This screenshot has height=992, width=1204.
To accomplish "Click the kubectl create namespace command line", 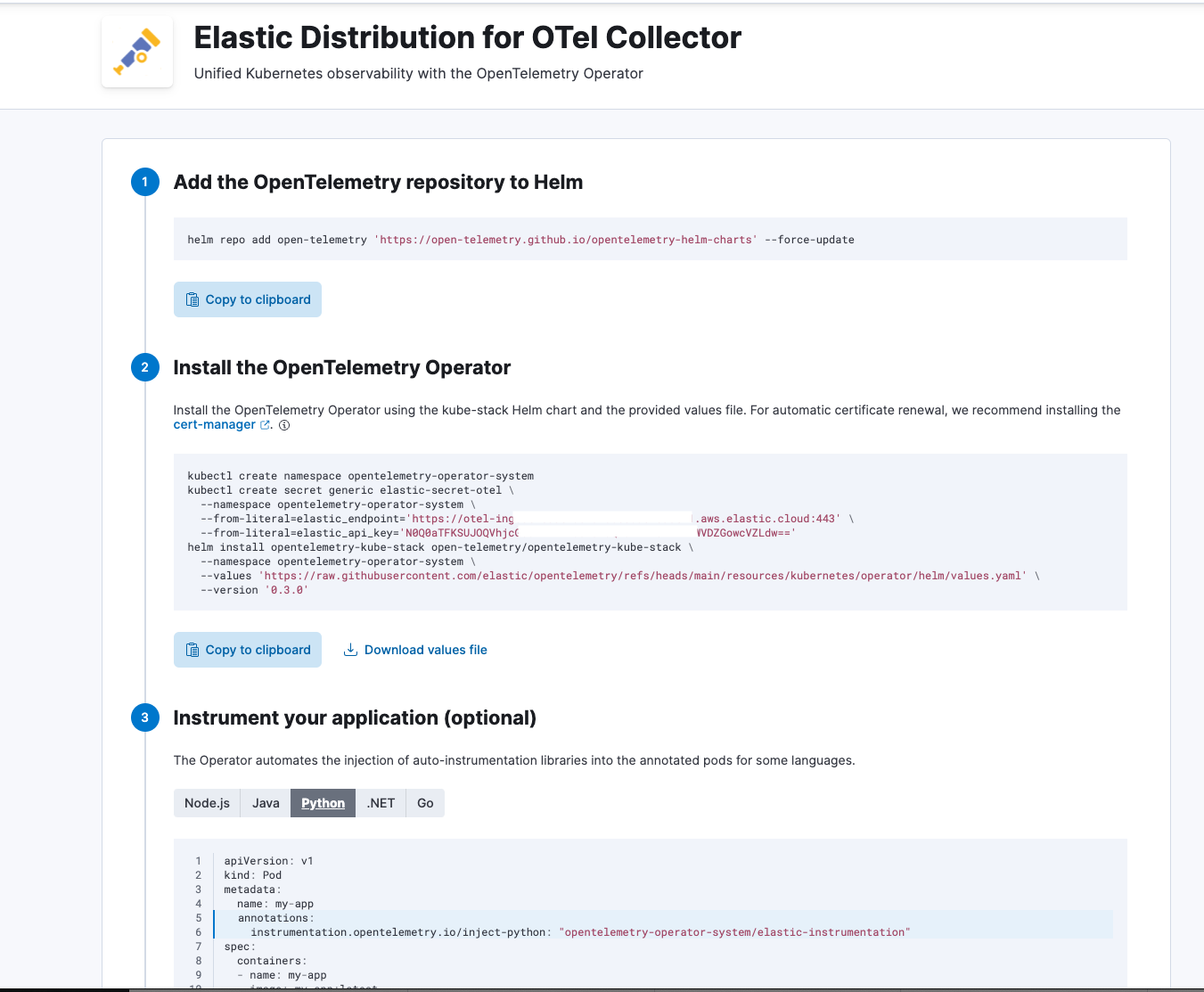I will [361, 476].
